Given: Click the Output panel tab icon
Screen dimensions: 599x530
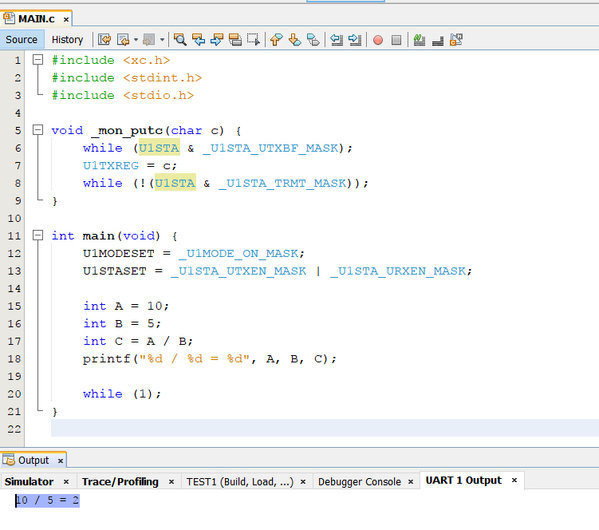Looking at the screenshot, I should pos(8,459).
